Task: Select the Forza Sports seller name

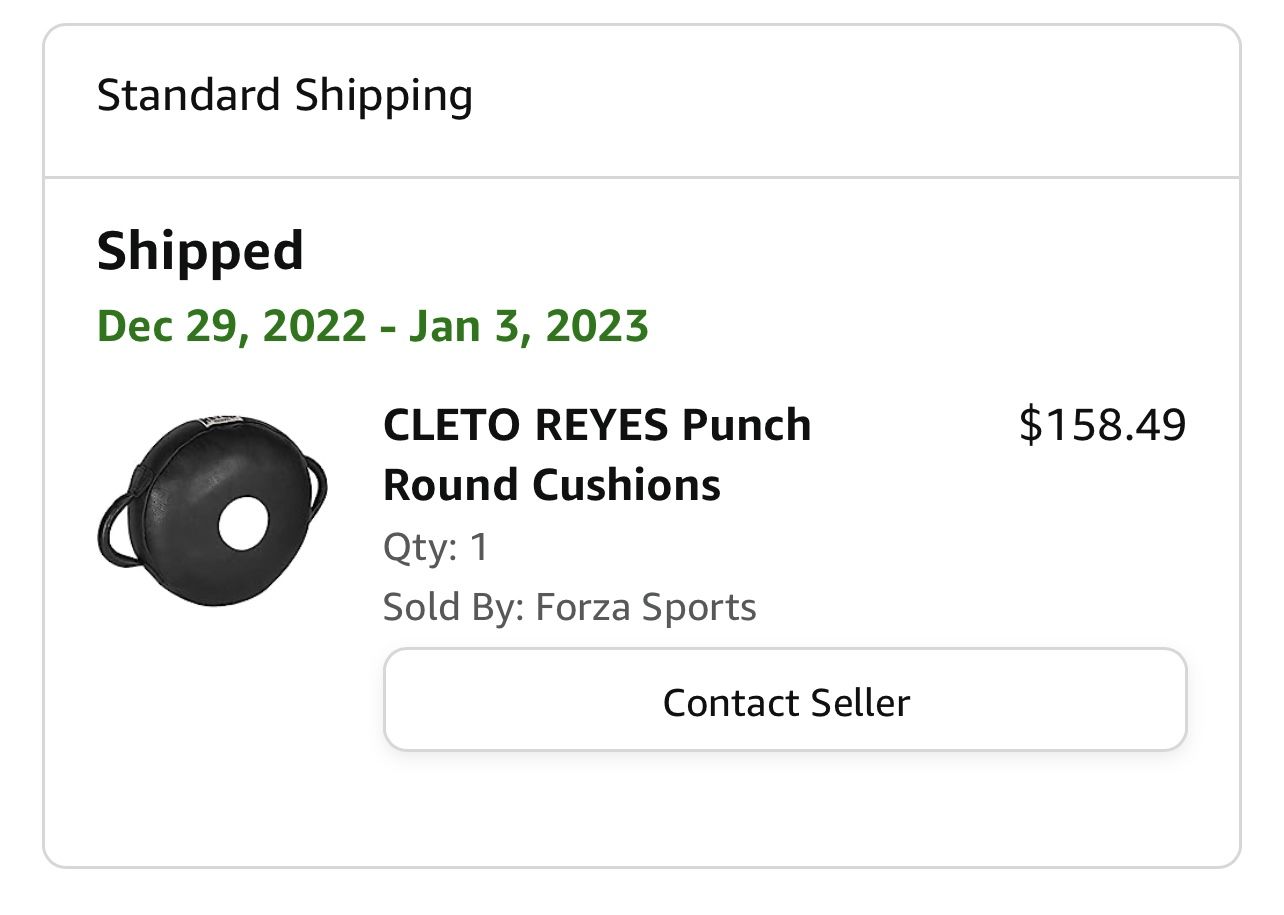Action: pyautogui.click(x=646, y=607)
